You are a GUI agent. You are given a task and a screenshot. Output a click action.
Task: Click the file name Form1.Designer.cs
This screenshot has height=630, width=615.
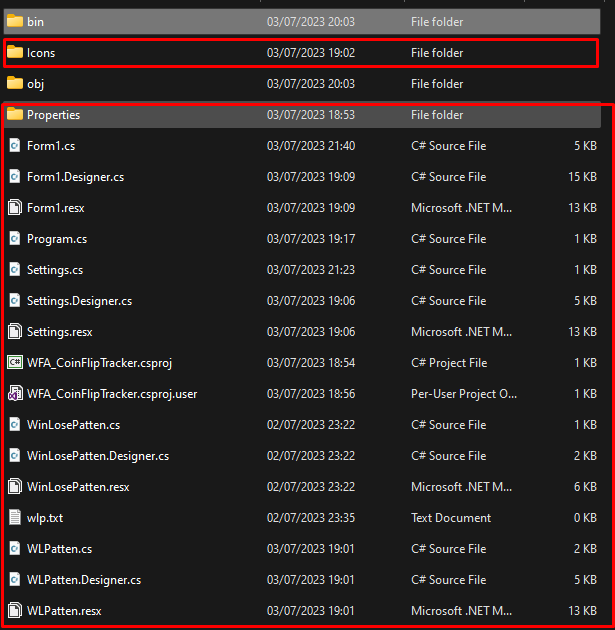coord(76,177)
